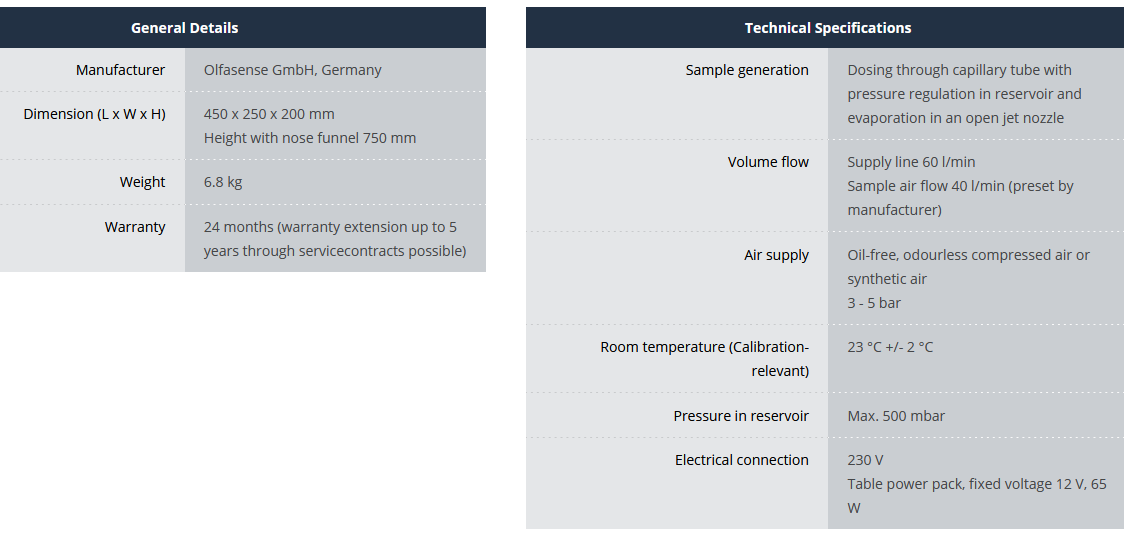Click the Electrical connection label

pyautogui.click(x=741, y=460)
